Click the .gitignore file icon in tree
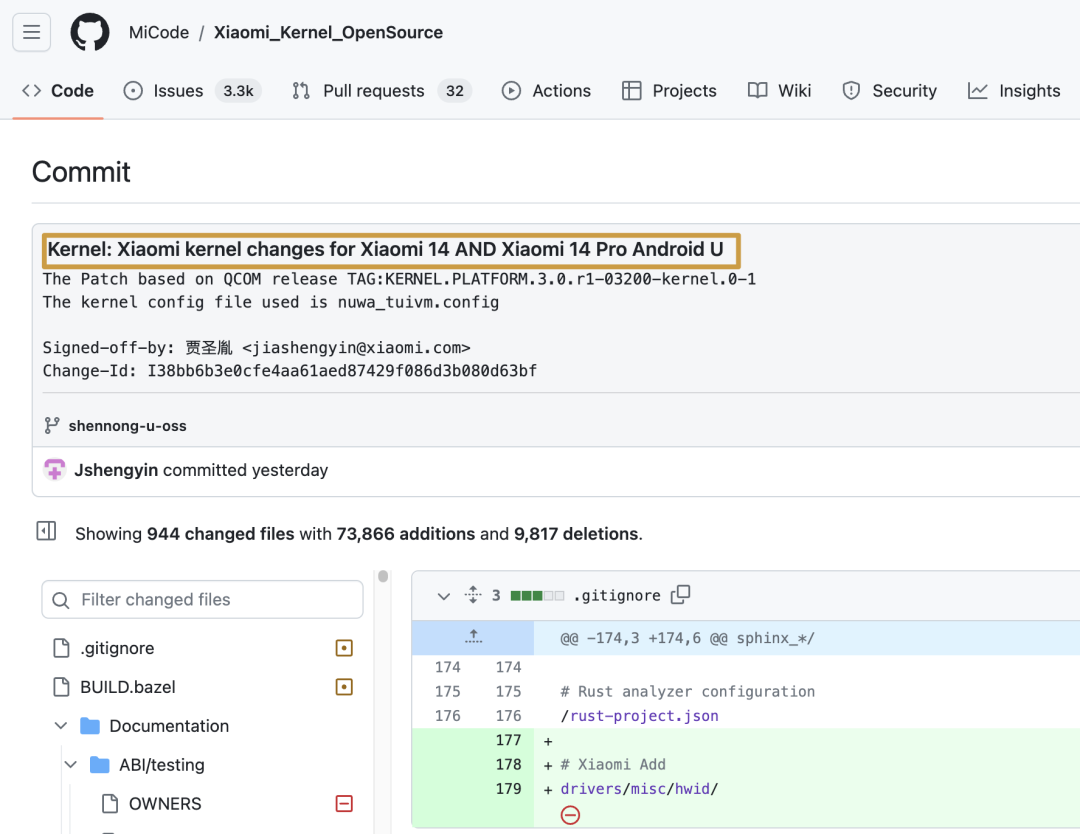The image size is (1080, 834). click(61, 648)
